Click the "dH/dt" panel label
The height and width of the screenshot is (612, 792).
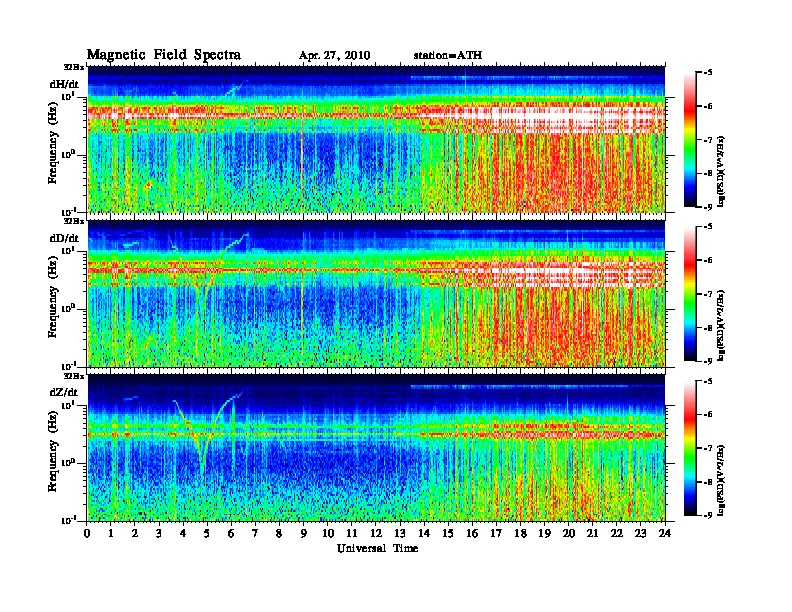(64, 84)
